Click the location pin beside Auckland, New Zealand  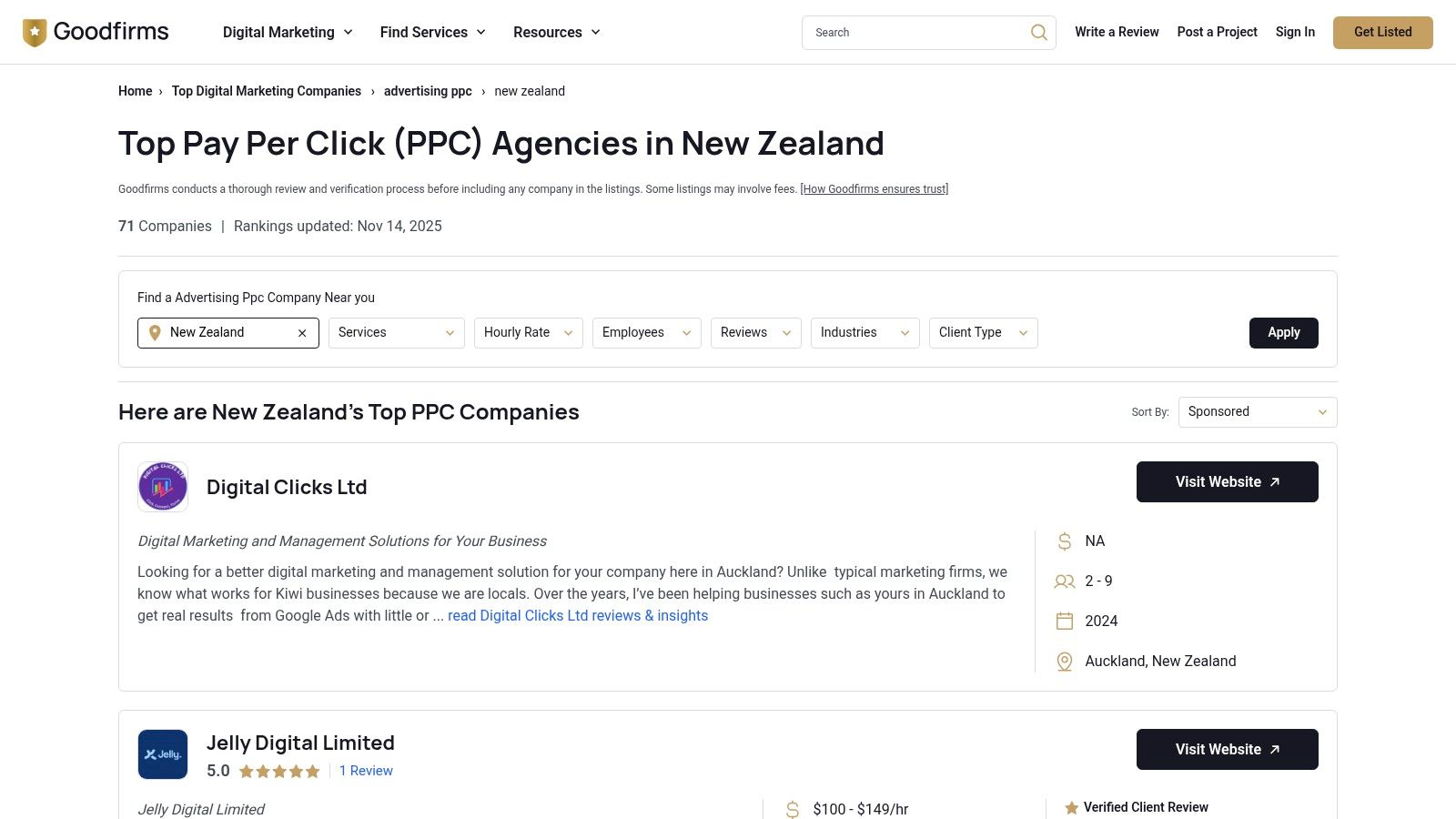(1064, 662)
